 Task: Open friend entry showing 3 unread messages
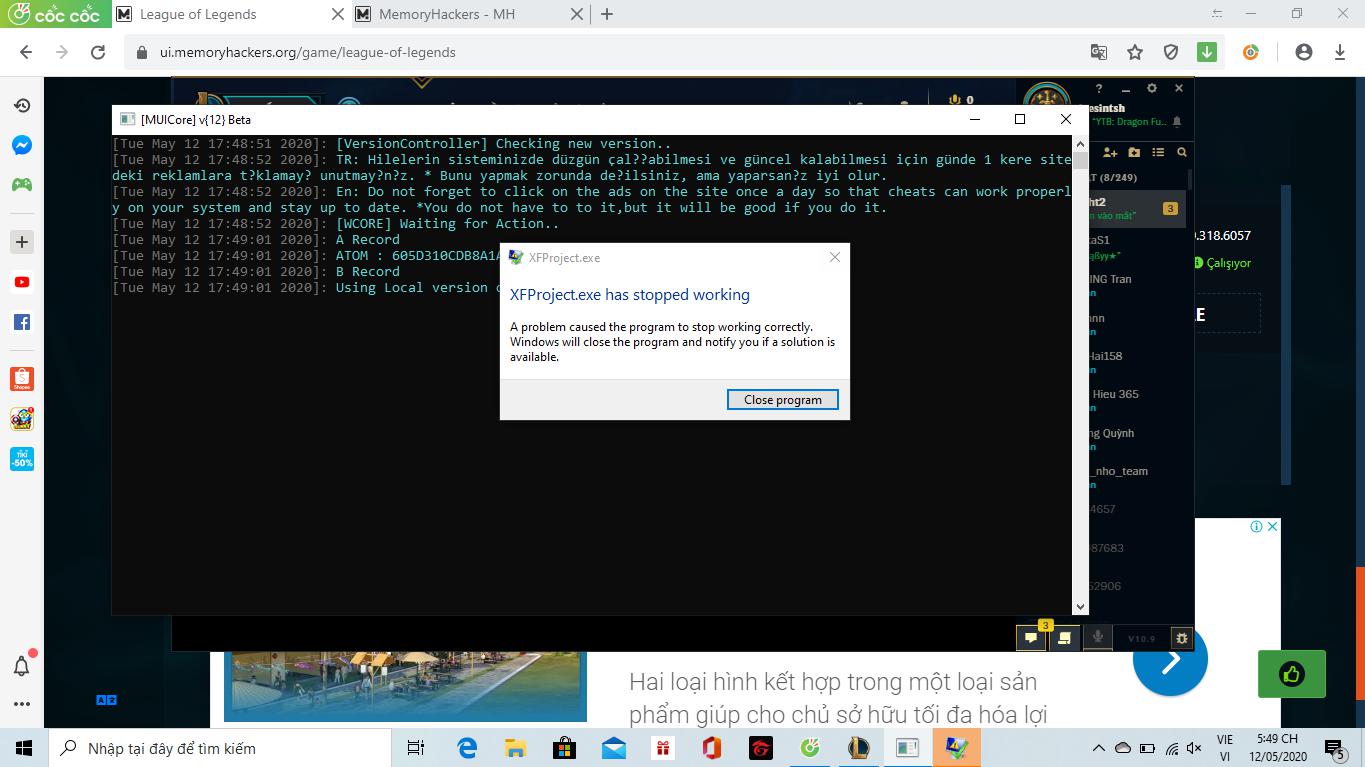1136,208
